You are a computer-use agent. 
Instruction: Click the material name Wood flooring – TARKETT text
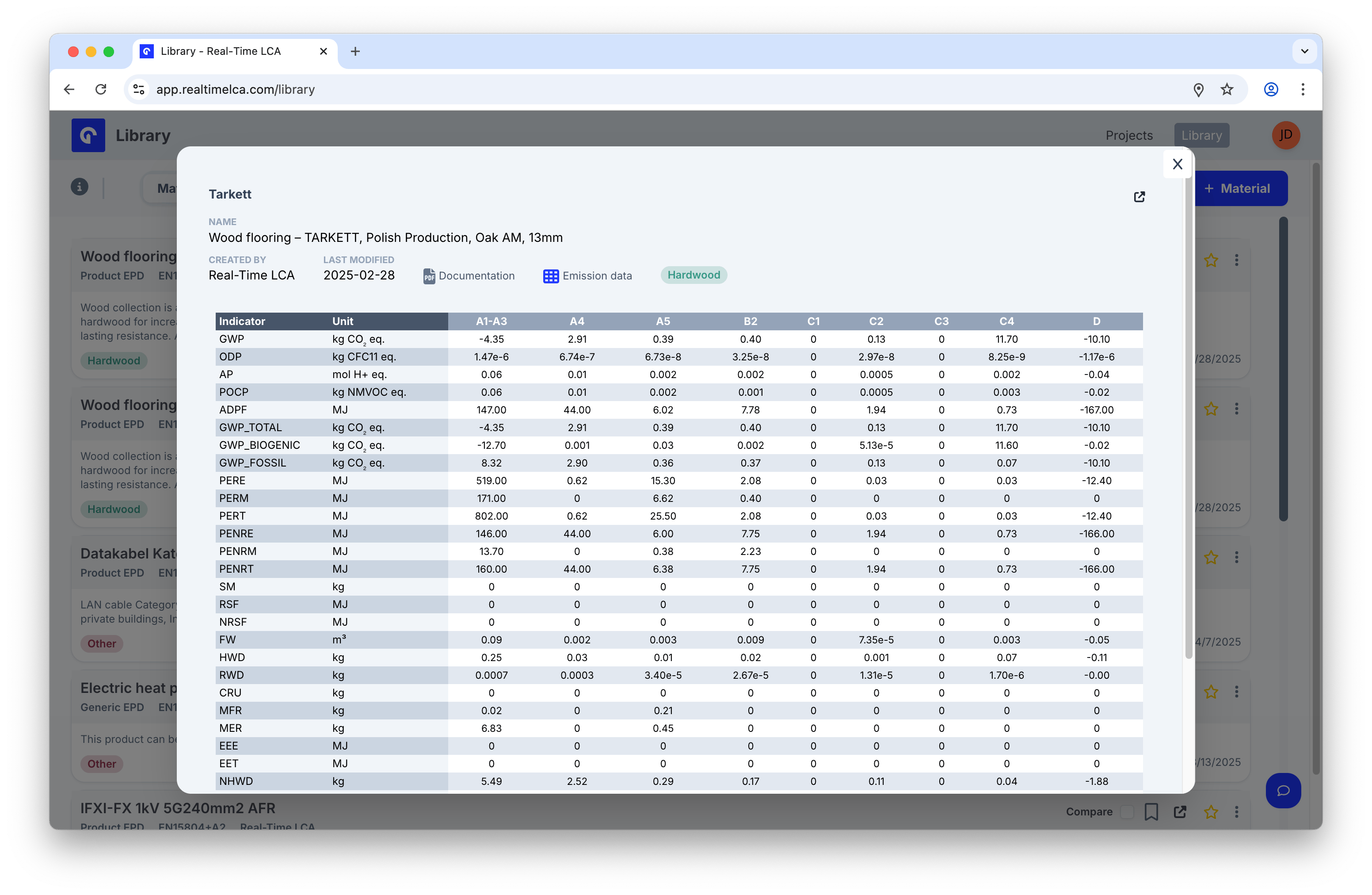[386, 237]
